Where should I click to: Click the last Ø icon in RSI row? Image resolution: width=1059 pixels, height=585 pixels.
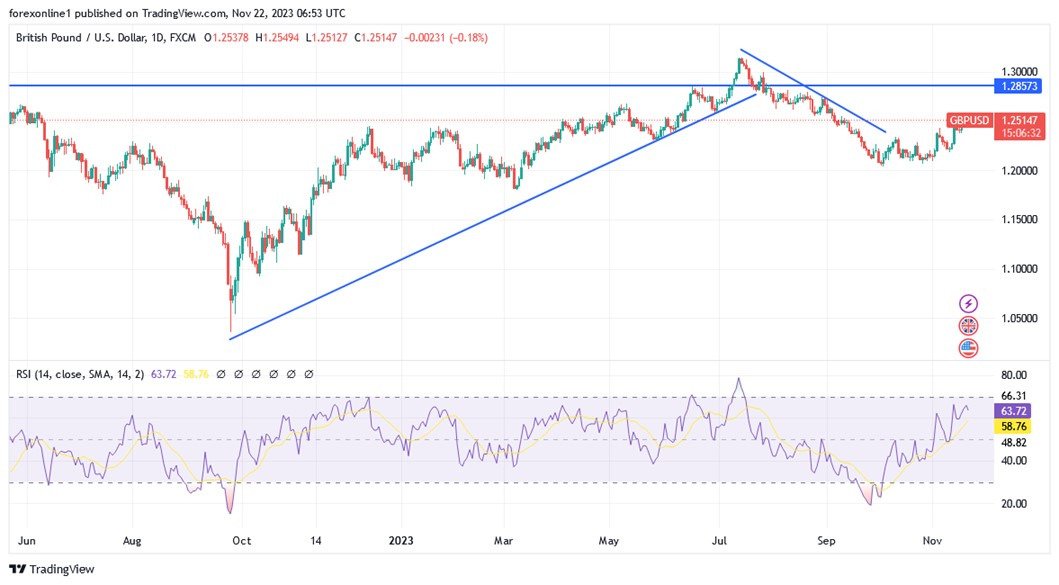coord(307,373)
